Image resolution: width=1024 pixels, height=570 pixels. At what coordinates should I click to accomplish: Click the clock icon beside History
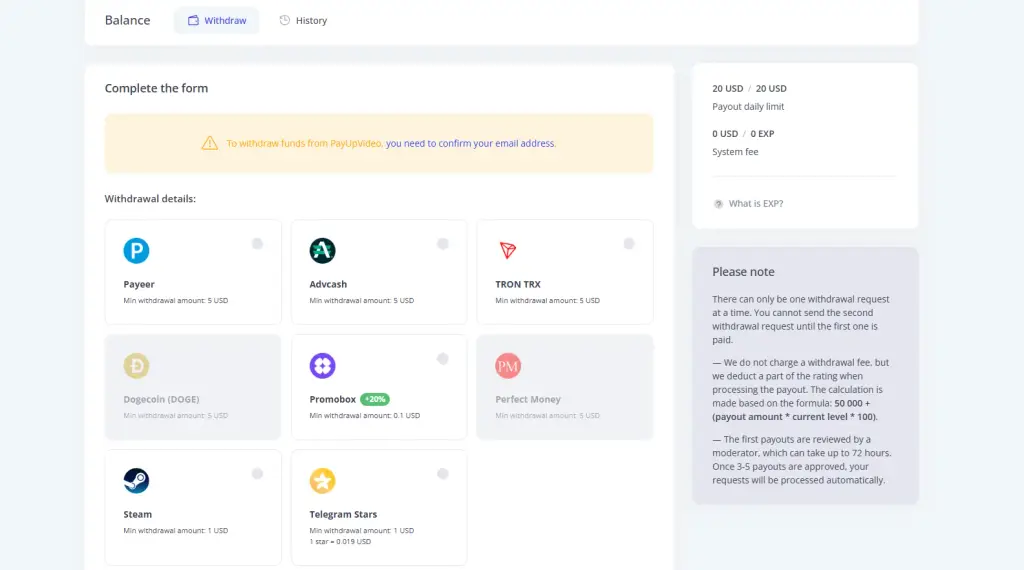coord(285,20)
